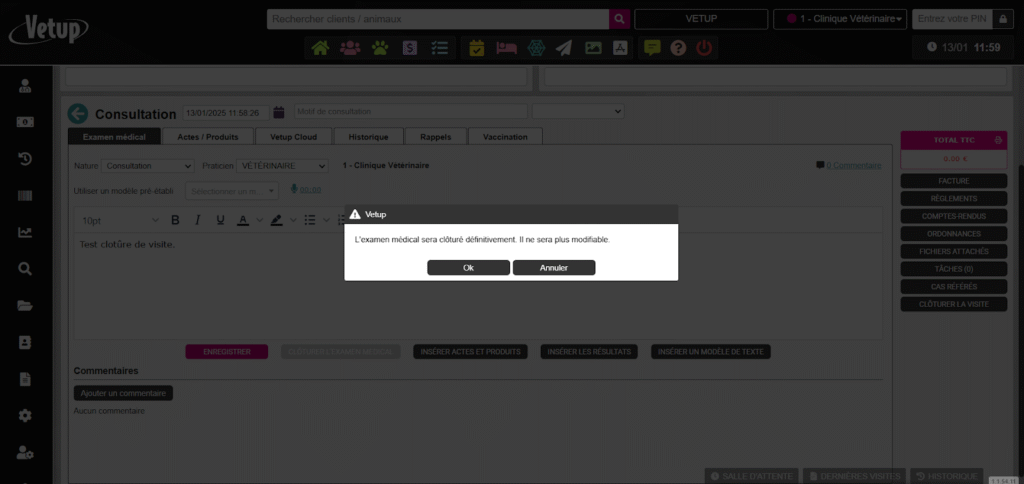Viewport: 1024px width, 484px height.
Task: Click the paper plane send icon
Action: [564, 48]
